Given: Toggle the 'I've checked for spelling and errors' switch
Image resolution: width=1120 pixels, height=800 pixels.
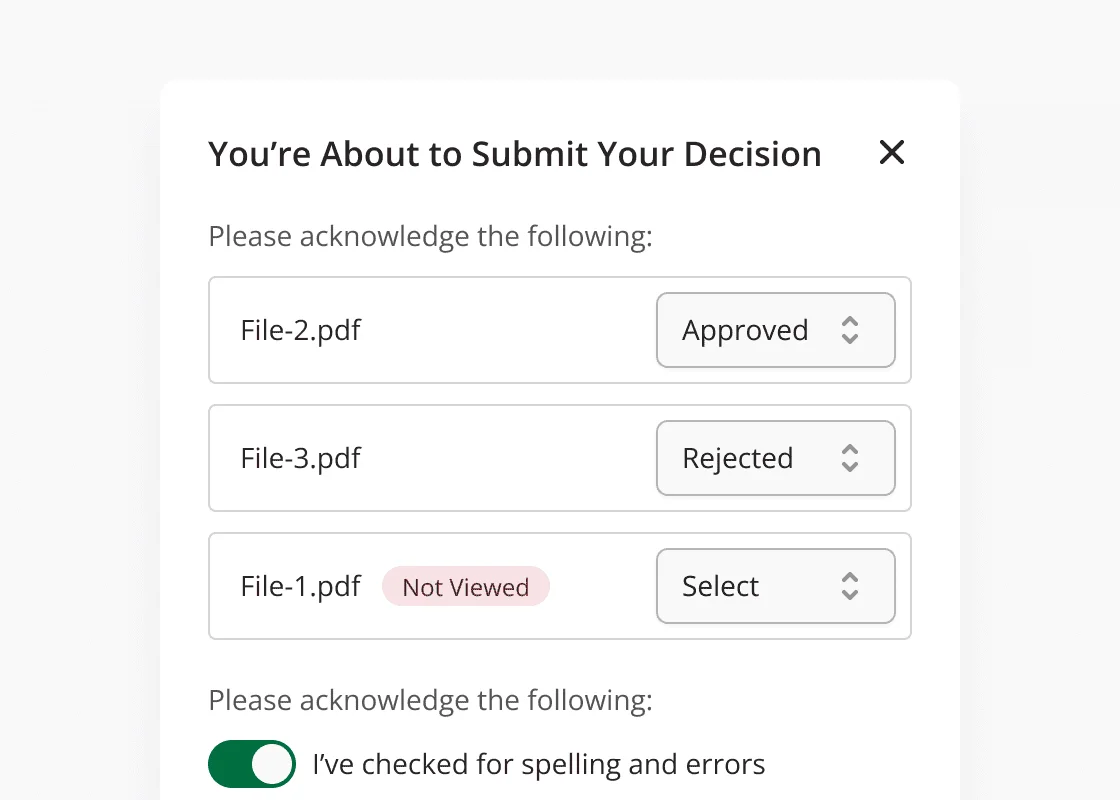Looking at the screenshot, I should pos(251,763).
